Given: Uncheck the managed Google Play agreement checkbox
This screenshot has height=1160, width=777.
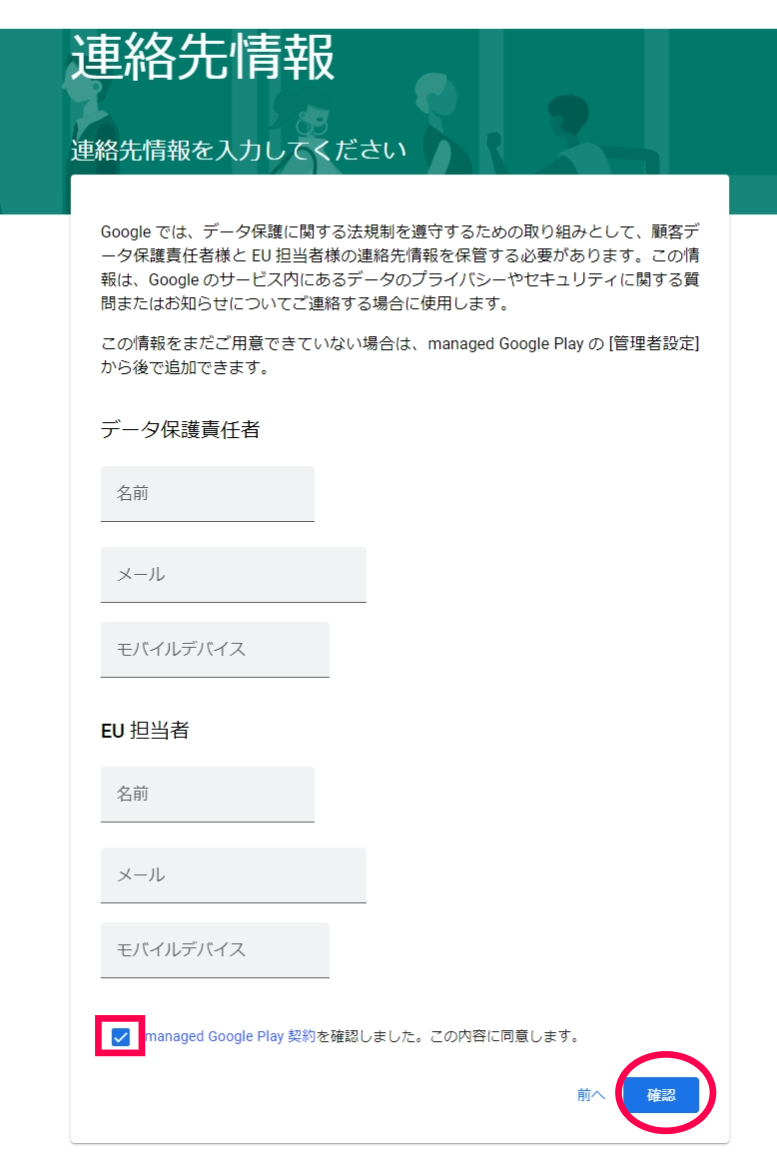Looking at the screenshot, I should [121, 1036].
